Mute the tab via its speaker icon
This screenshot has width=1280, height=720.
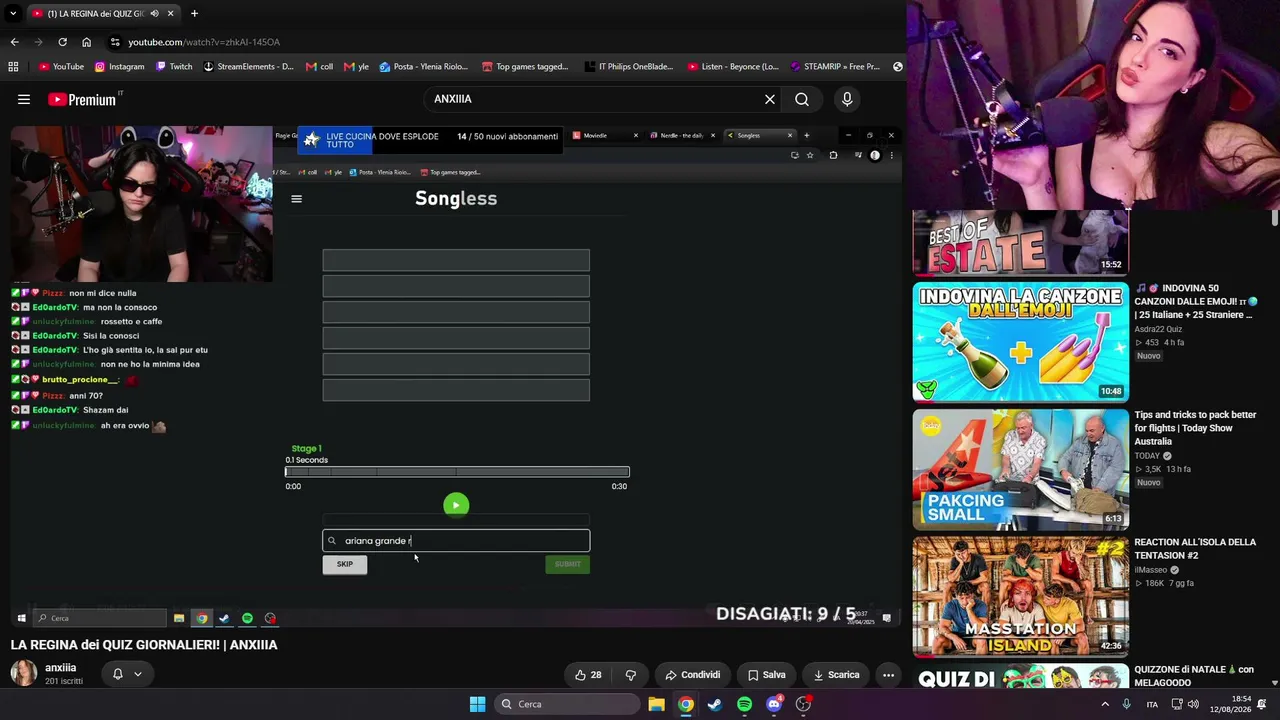point(154,13)
